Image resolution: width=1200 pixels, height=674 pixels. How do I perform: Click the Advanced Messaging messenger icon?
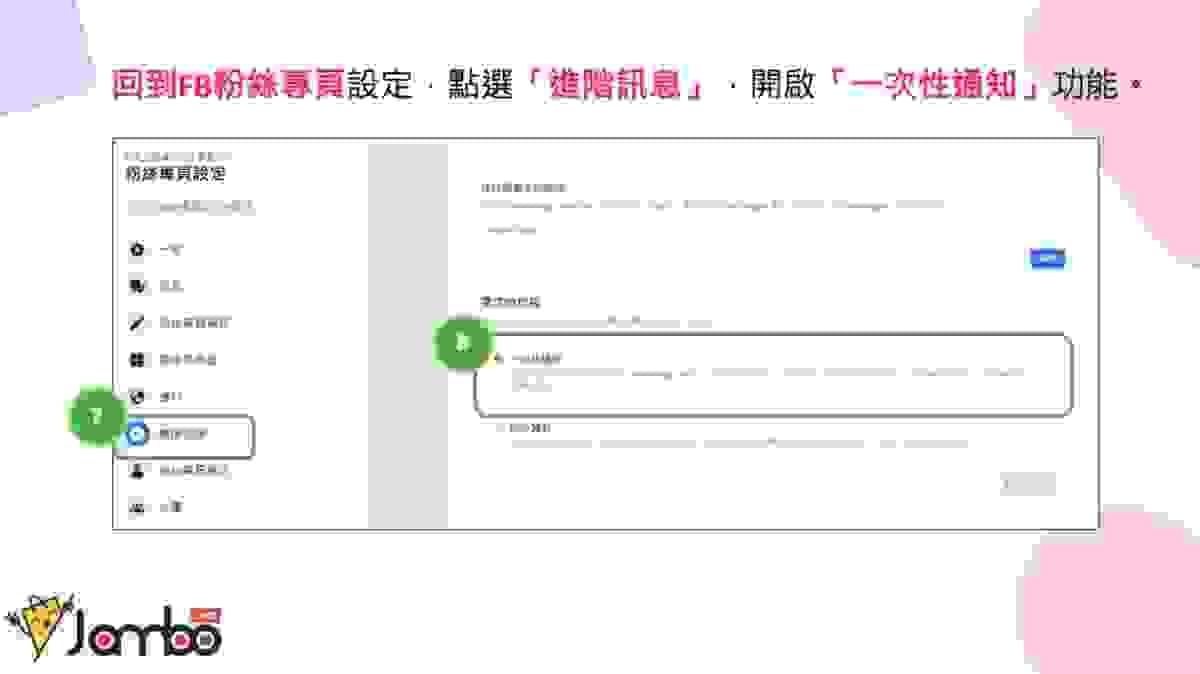click(138, 434)
